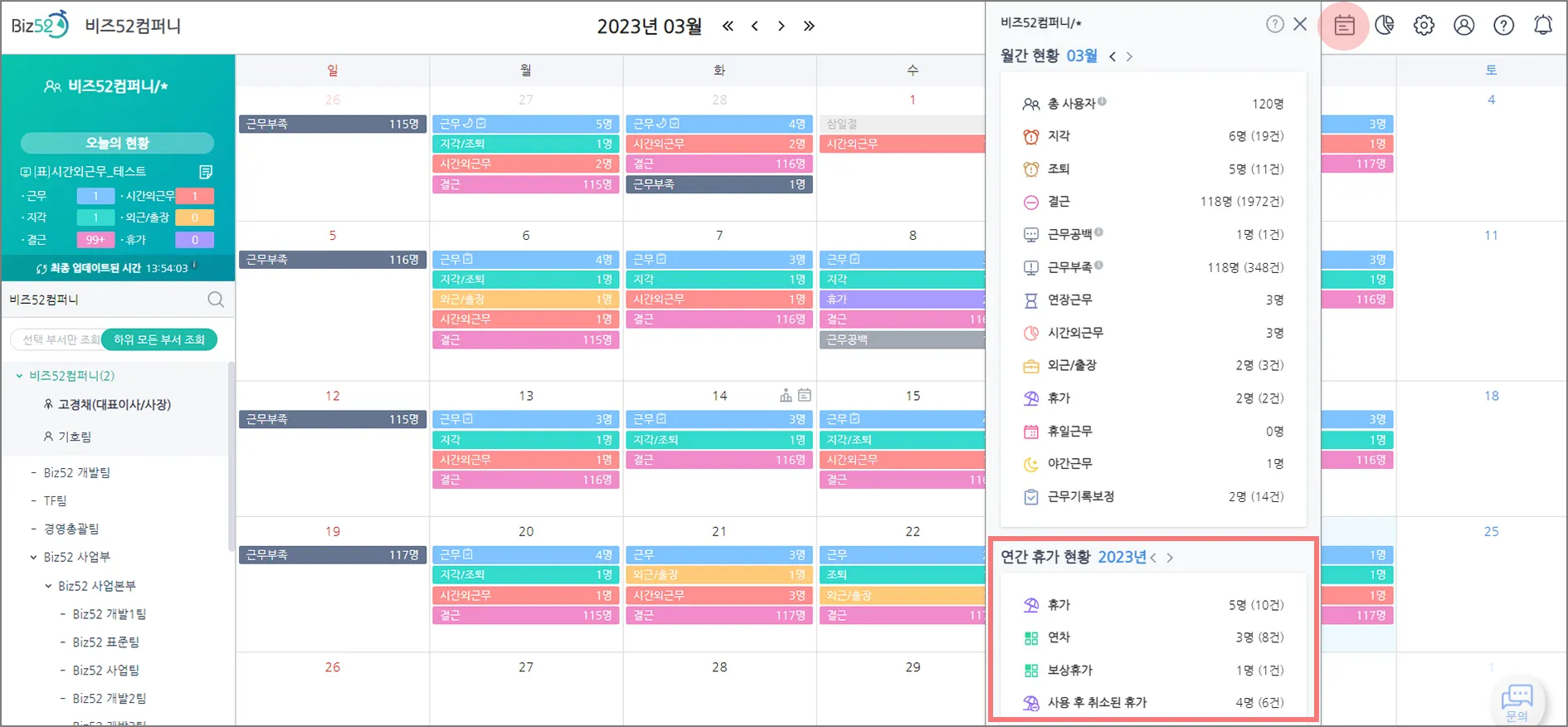Click the calendar icon on day 14
Viewport: 1568px width, 727px height.
pos(805,395)
